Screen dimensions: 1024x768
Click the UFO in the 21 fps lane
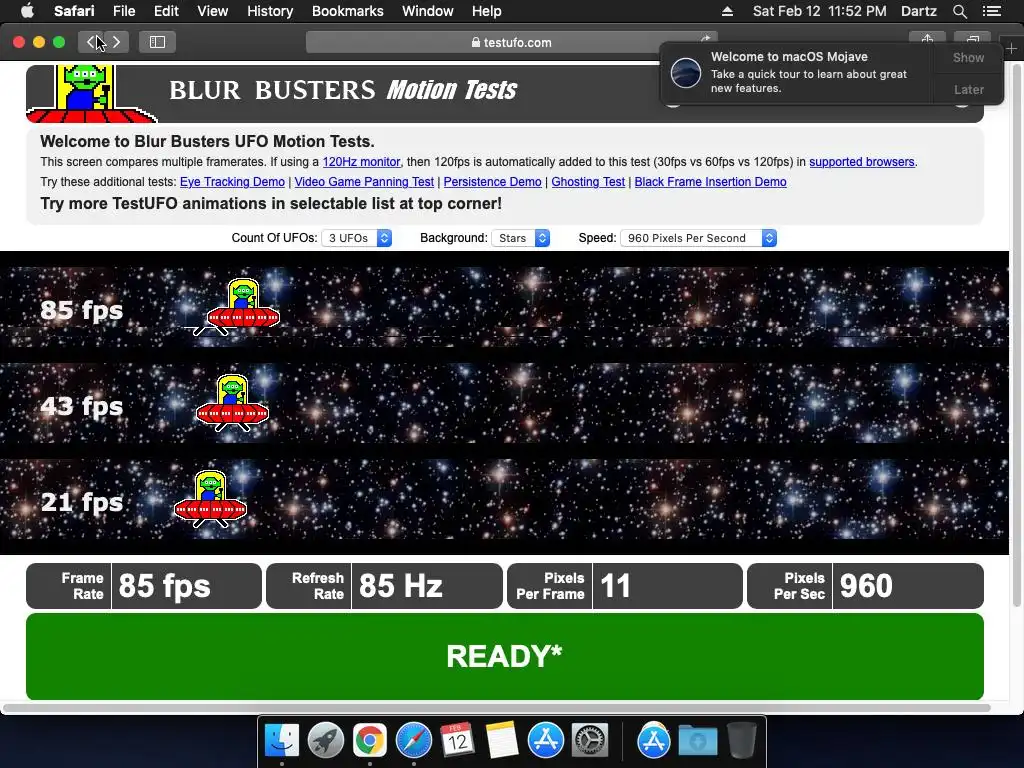210,499
